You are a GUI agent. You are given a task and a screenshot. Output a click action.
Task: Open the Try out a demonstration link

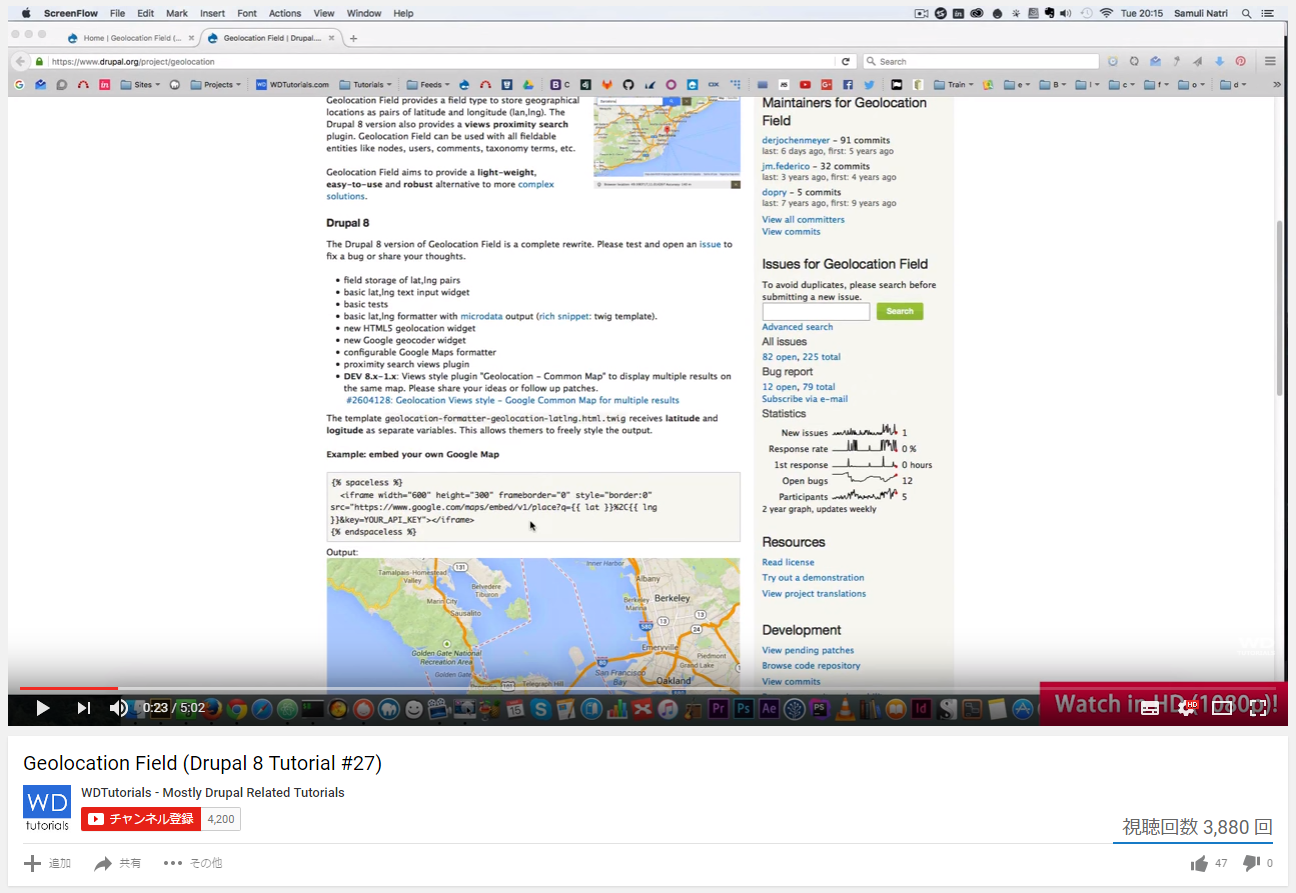point(813,578)
